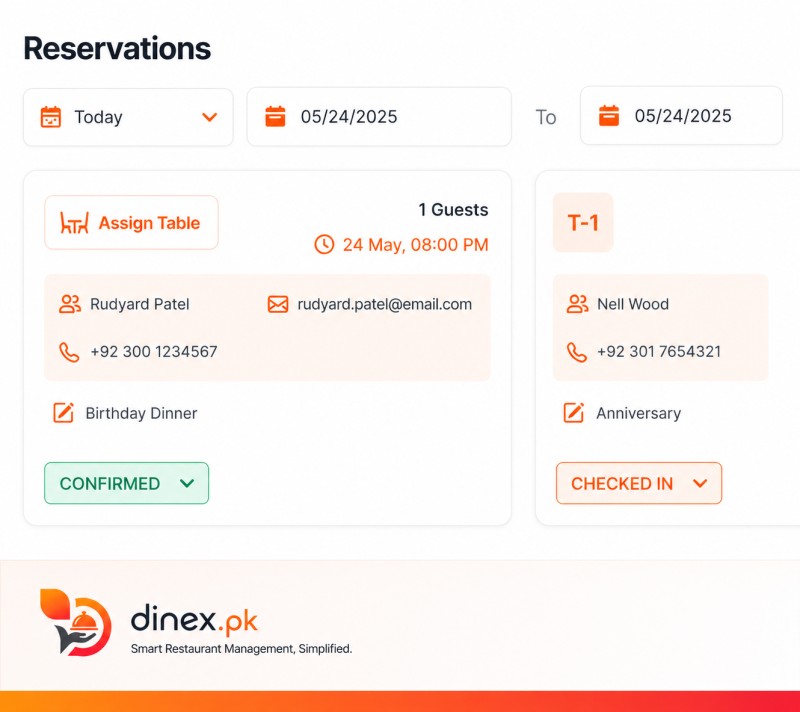Screen dimensions: 800x712
Task: Click the envelope icon for Rudyard's email
Action: (278, 304)
